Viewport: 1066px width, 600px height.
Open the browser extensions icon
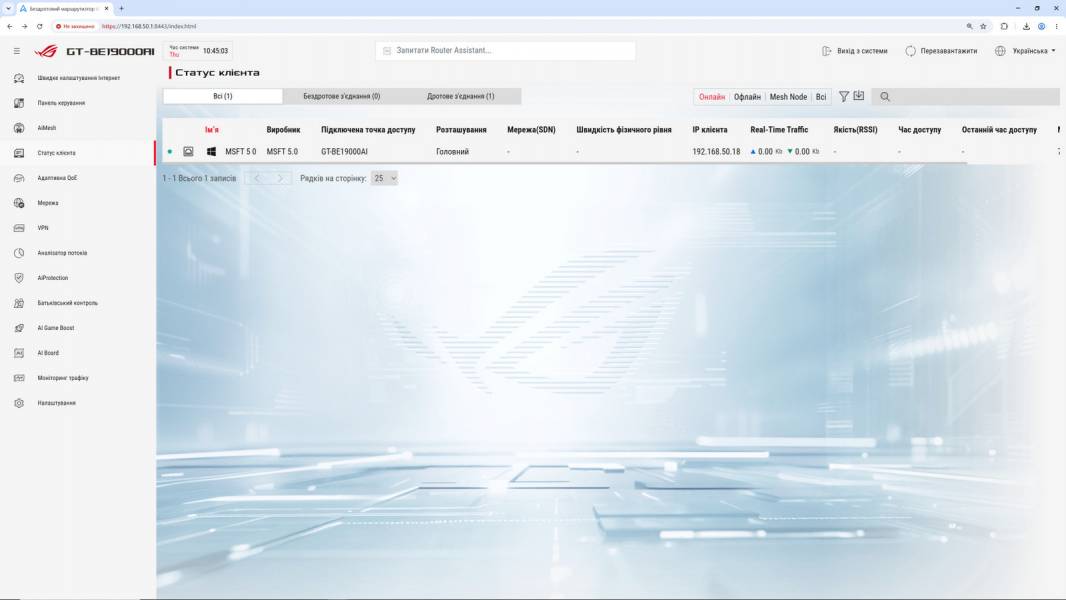1004,27
